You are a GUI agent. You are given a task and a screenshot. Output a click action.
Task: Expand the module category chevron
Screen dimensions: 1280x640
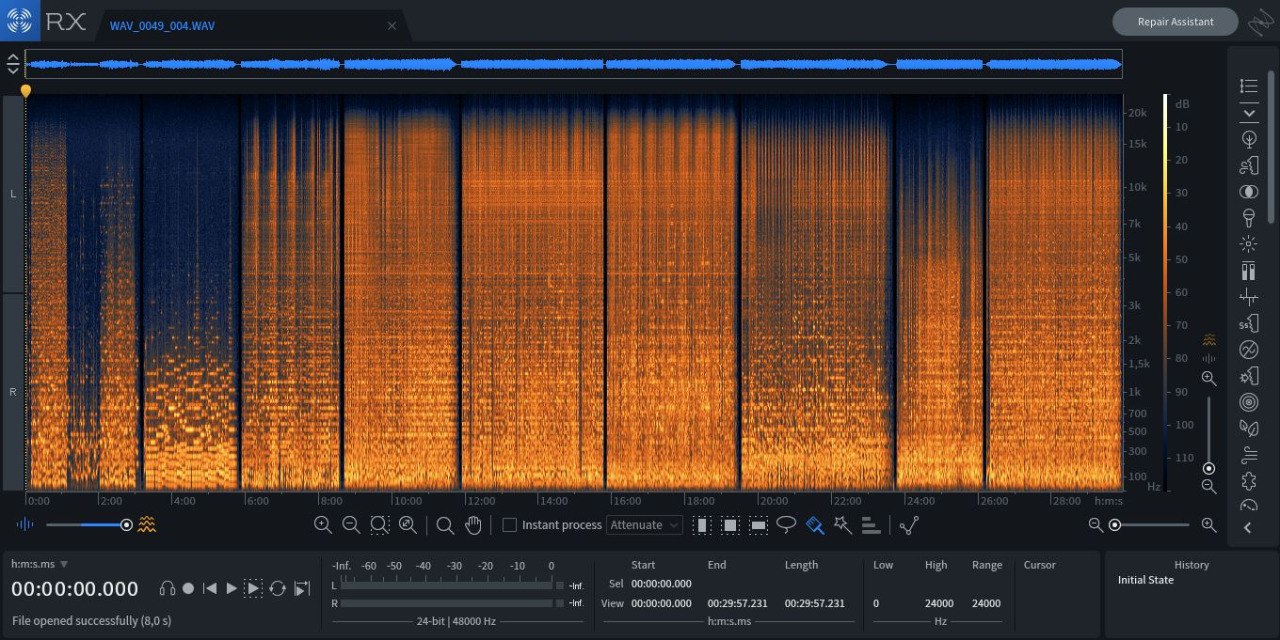pyautogui.click(x=1248, y=114)
